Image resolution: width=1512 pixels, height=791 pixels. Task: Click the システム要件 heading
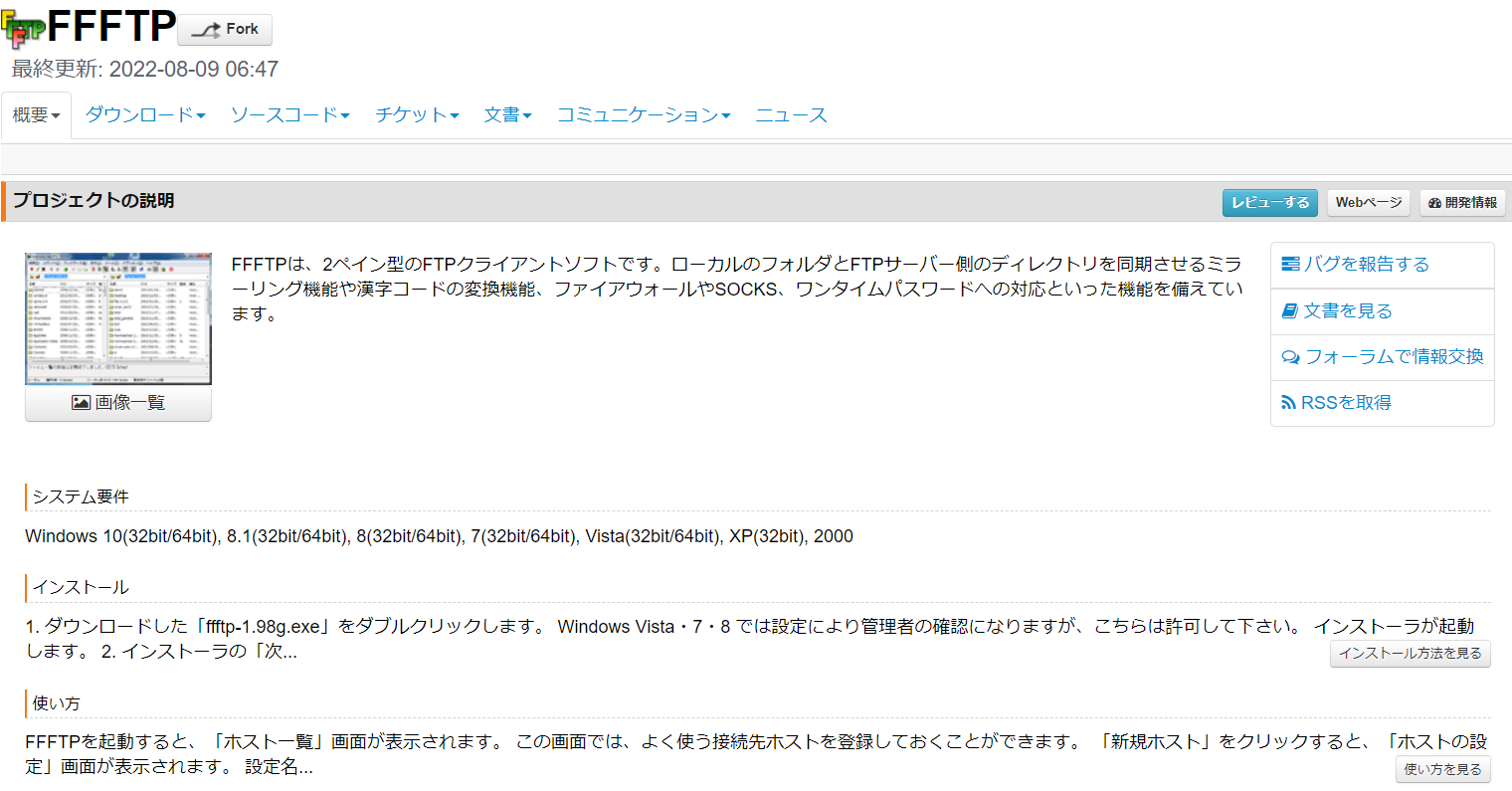pyautogui.click(x=81, y=496)
